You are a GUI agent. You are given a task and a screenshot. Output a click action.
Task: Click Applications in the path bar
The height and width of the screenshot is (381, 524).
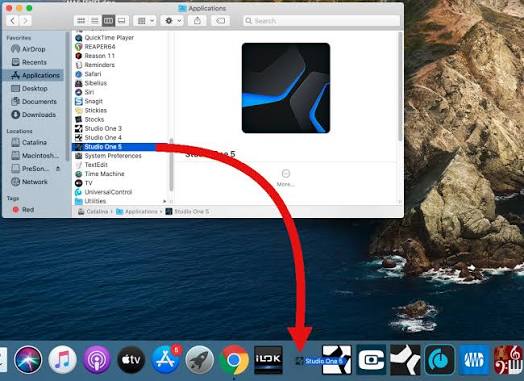(x=137, y=212)
